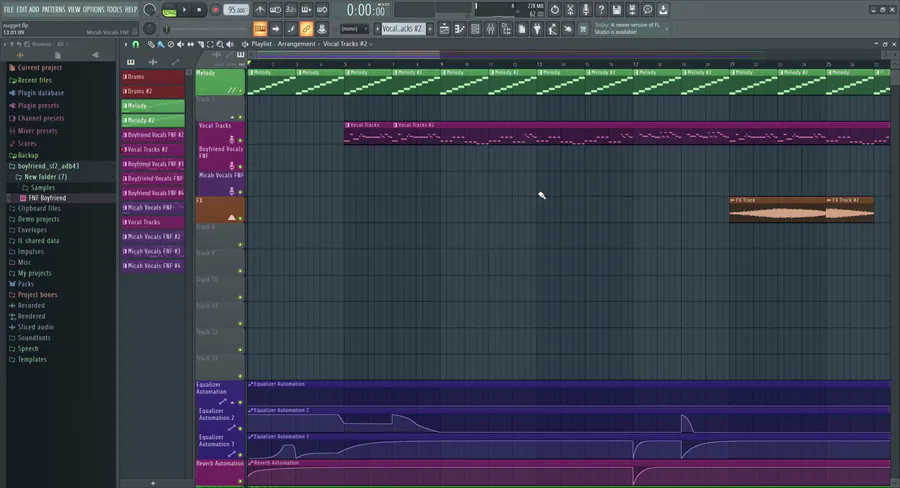
Task: Select the playlist paint brush tool
Action: 161,44
